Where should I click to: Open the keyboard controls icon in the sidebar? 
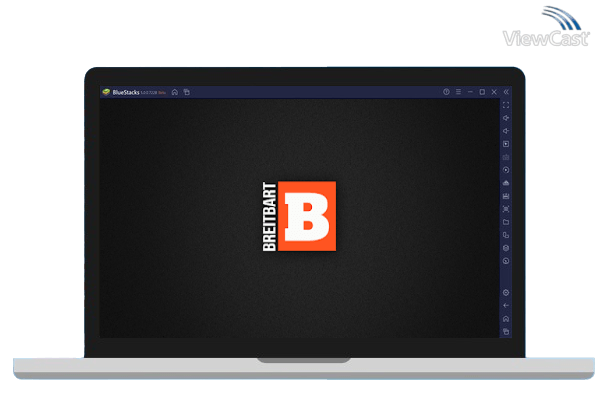click(506, 157)
